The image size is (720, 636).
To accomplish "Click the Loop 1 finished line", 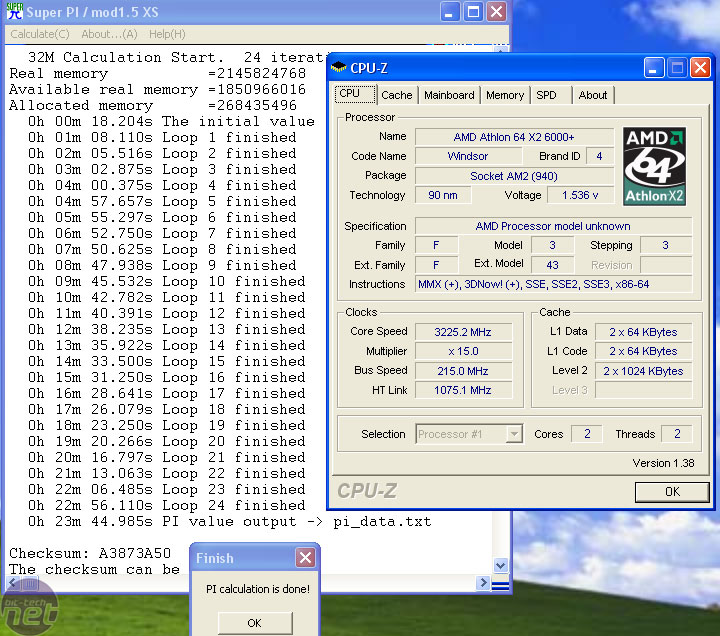I will pos(162,137).
